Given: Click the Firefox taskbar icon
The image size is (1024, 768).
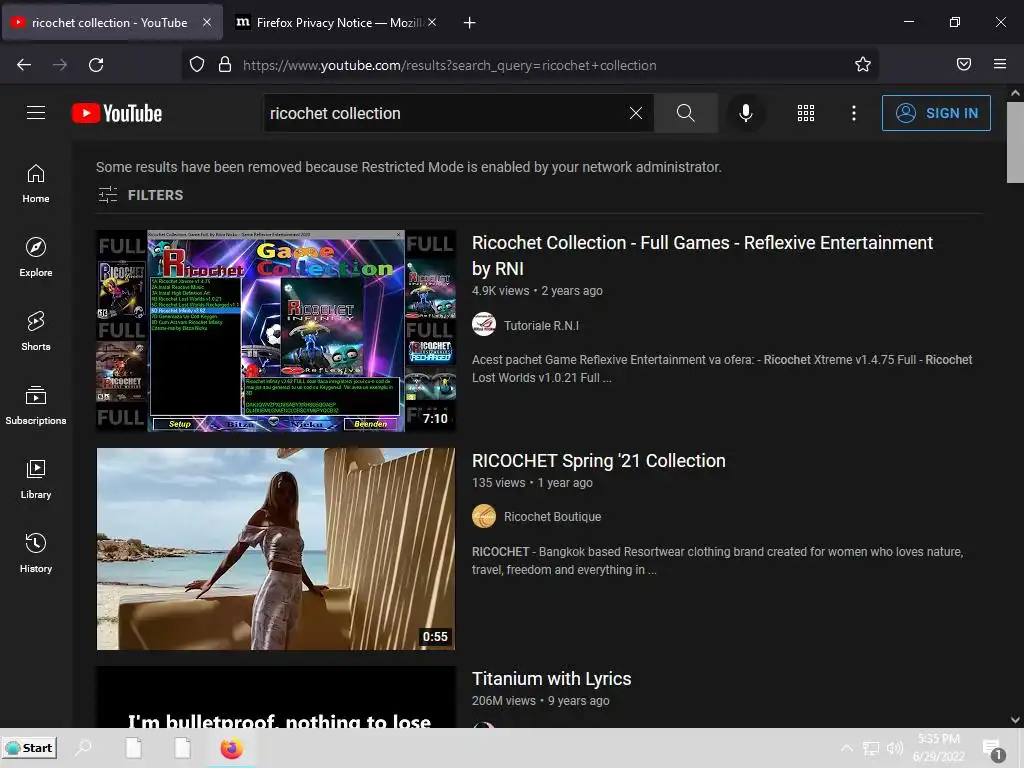Looking at the screenshot, I should click(x=231, y=748).
